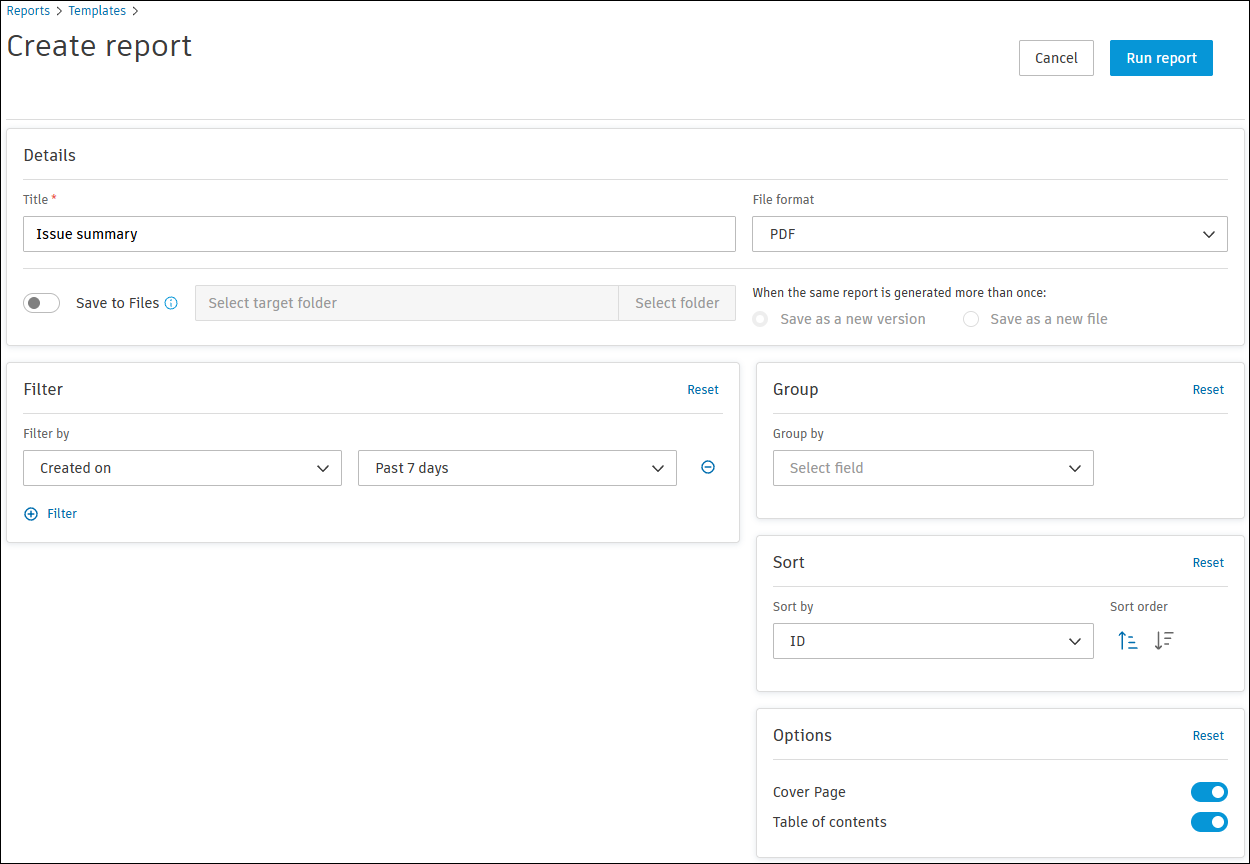Click the Select target folder field
1250x864 pixels.
coord(407,303)
